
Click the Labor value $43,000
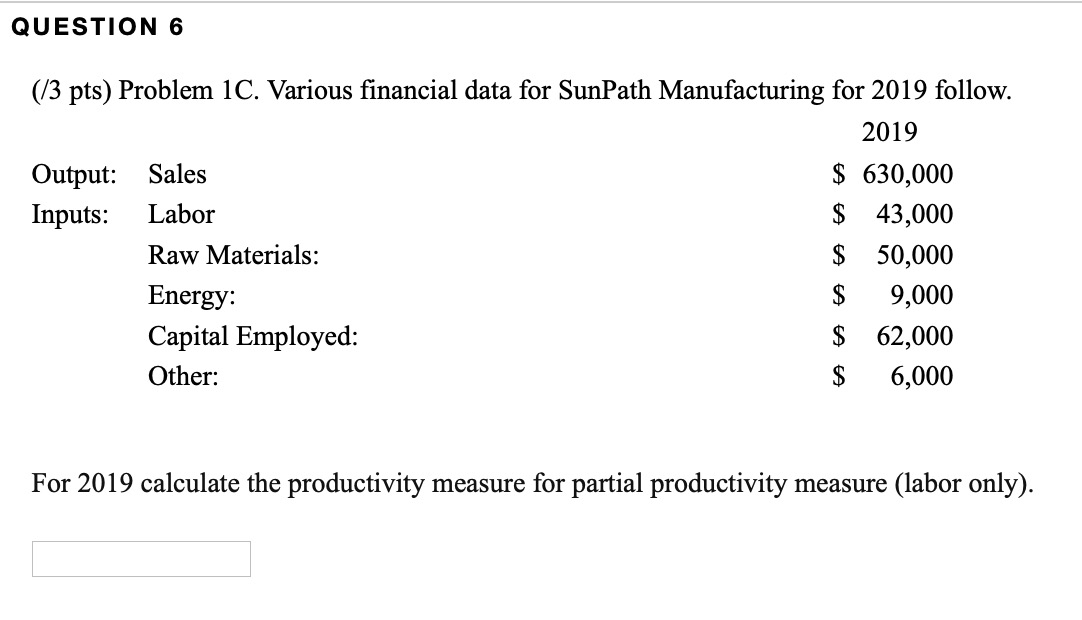(900, 213)
